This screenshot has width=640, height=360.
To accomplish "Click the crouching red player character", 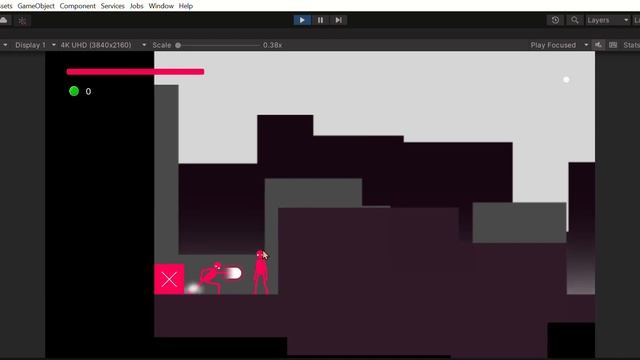I will coord(211,278).
